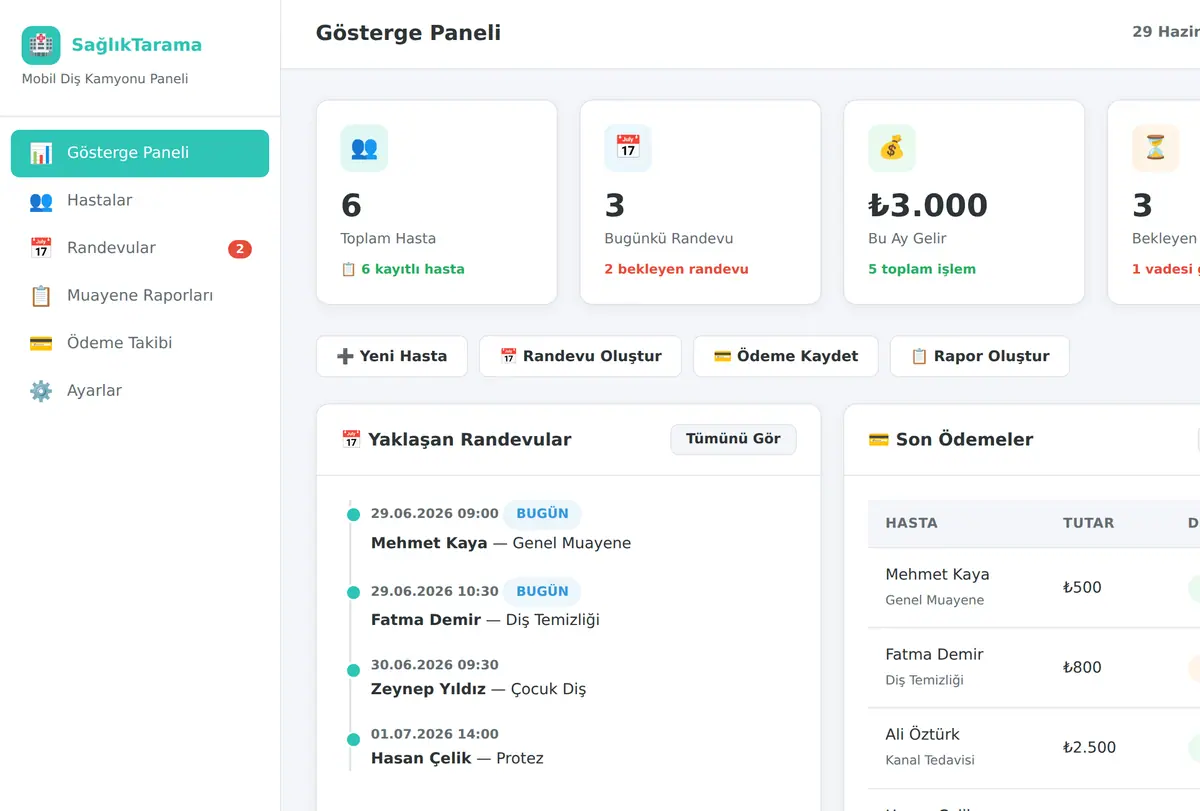The width and height of the screenshot is (1200, 811).
Task: Click the timeline dot for Mehmet Kaya appointment
Action: point(353,515)
